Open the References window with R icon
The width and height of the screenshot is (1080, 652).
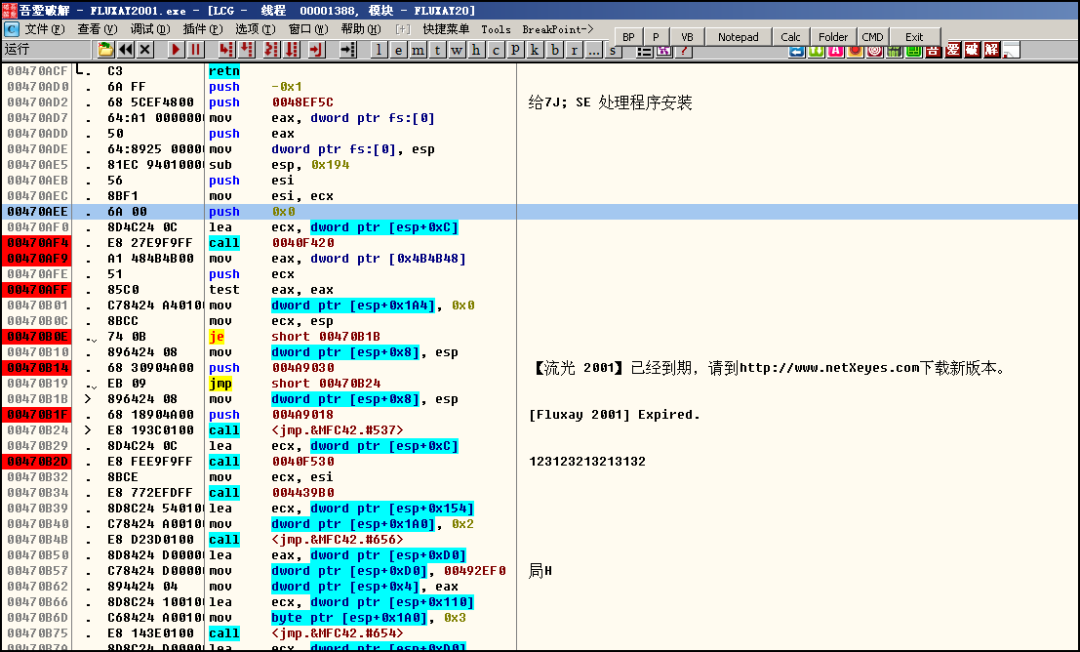pyautogui.click(x=574, y=50)
